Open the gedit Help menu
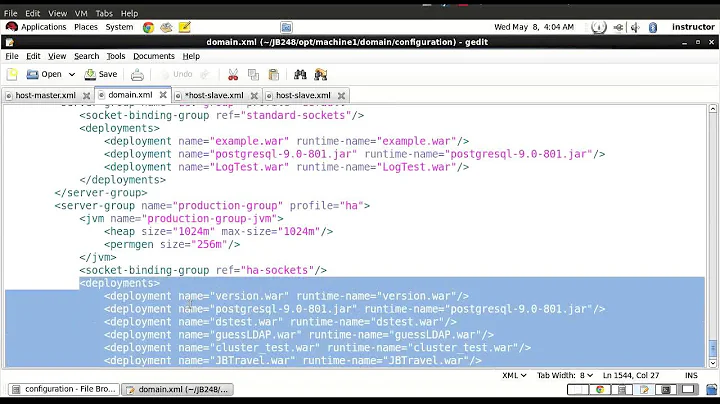 click(x=191, y=56)
